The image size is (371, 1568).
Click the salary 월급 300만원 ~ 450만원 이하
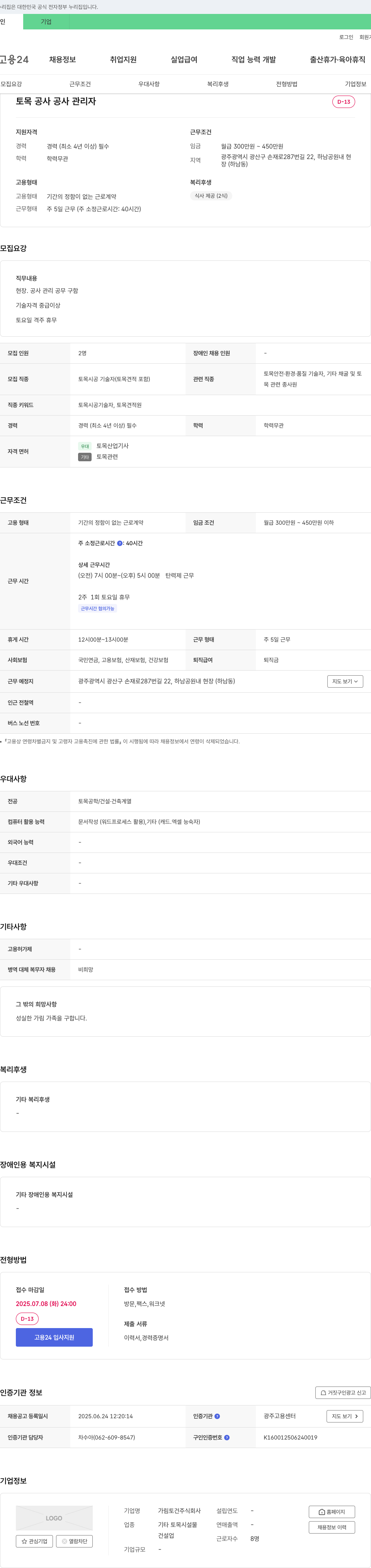(299, 523)
